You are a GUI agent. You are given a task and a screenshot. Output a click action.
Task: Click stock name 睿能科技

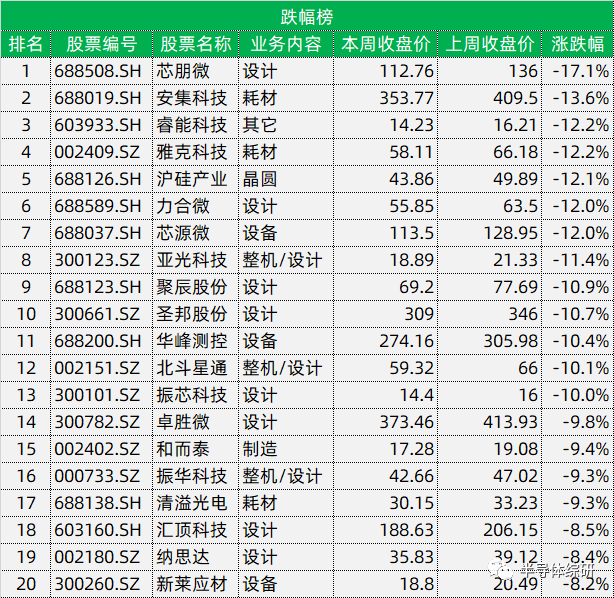(x=191, y=125)
